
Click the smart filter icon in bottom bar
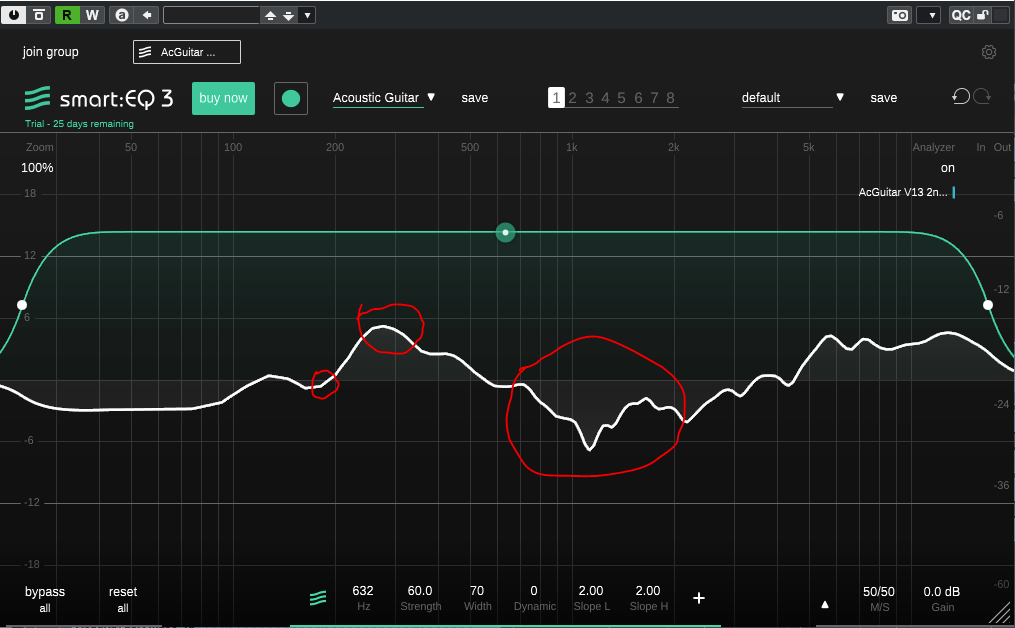[x=318, y=598]
